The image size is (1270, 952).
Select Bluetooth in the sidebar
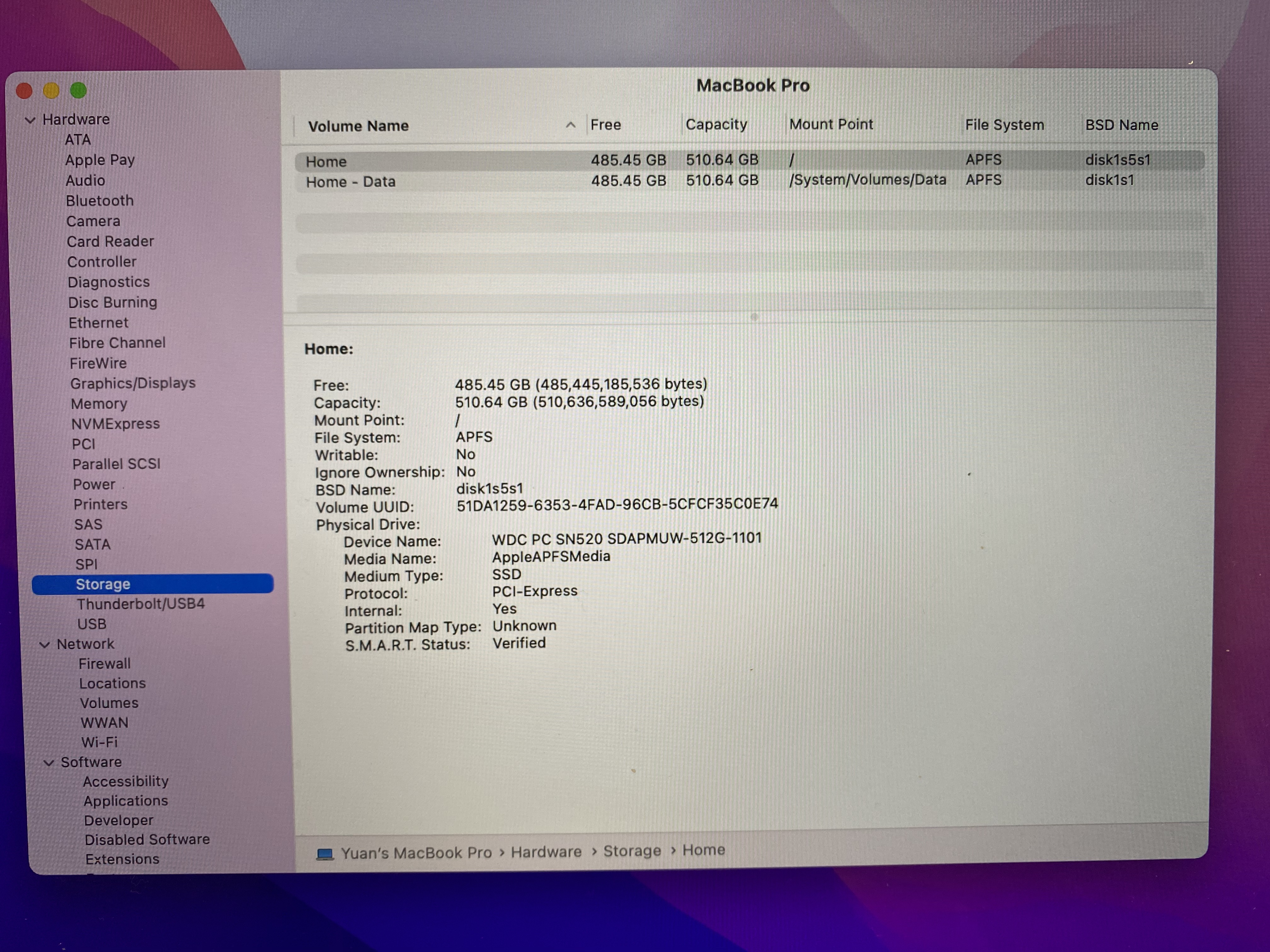click(99, 201)
